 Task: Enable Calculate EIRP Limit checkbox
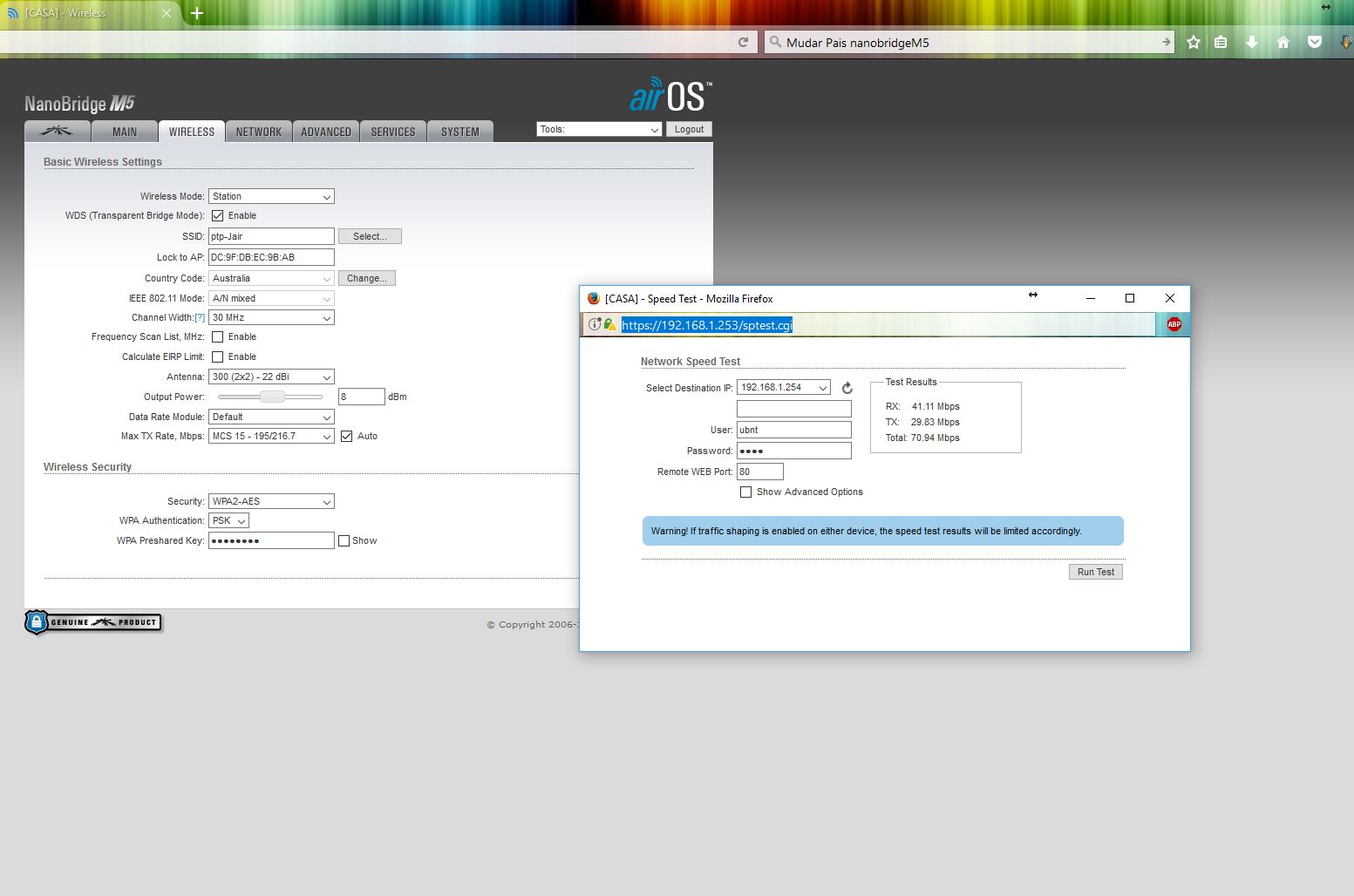pyautogui.click(x=218, y=356)
